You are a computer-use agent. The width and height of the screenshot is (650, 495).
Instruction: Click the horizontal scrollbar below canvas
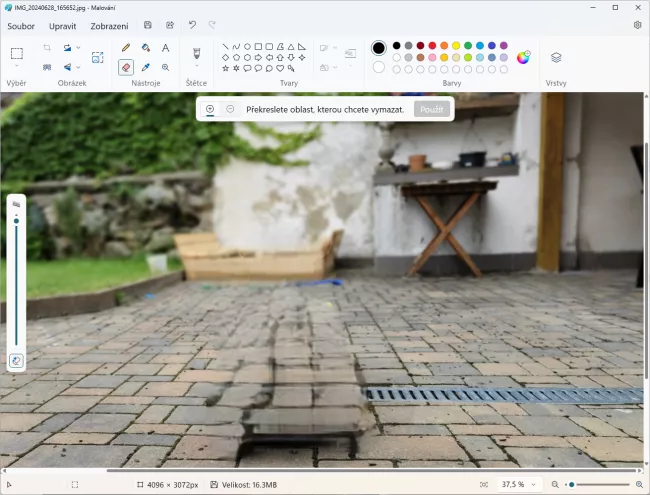click(x=370, y=470)
